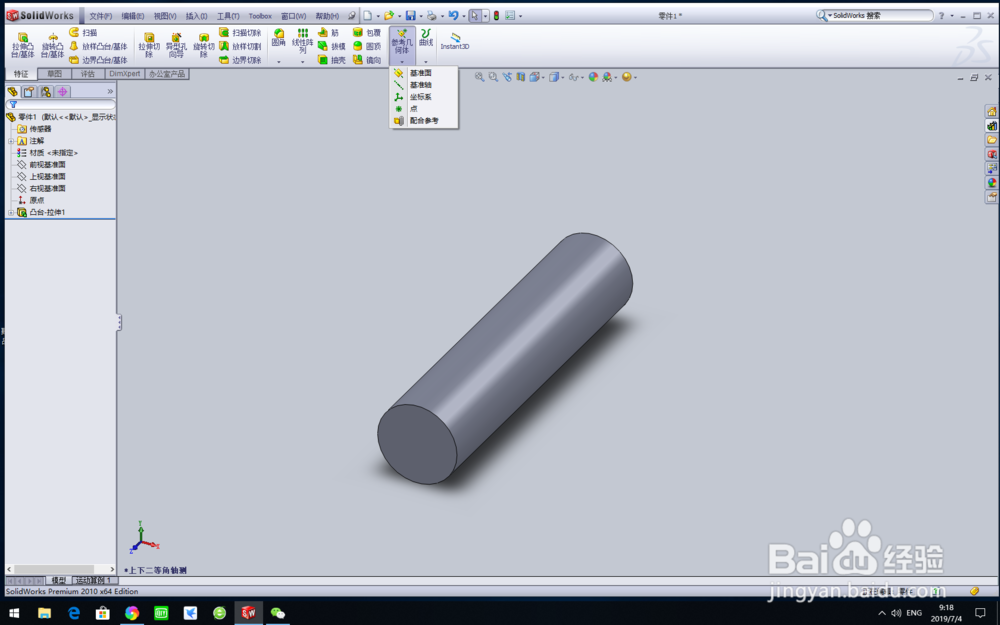Click the zoom to area icon

point(493,77)
